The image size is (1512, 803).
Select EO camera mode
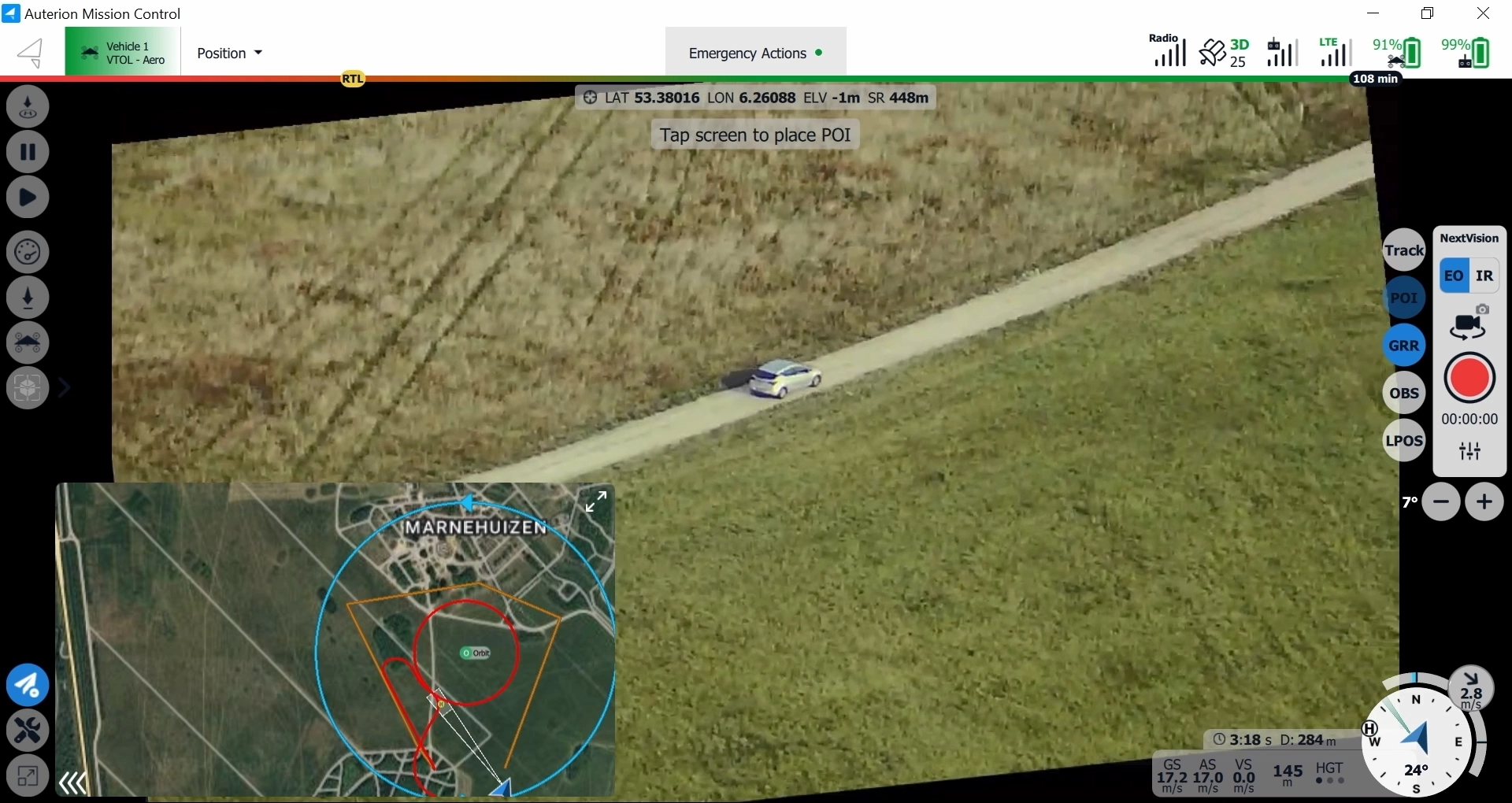[1454, 276]
